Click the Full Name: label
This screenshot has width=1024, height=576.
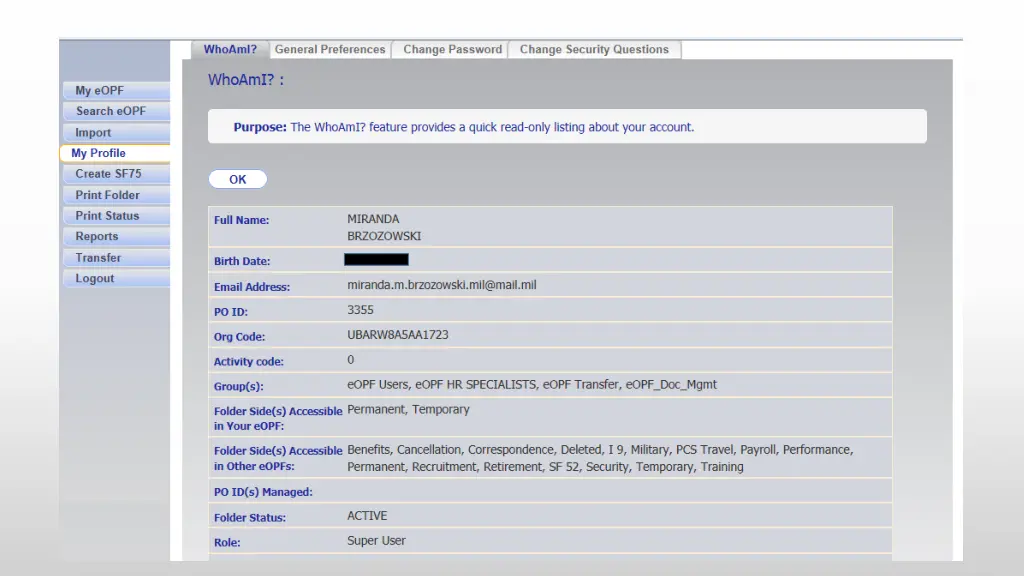242,221
